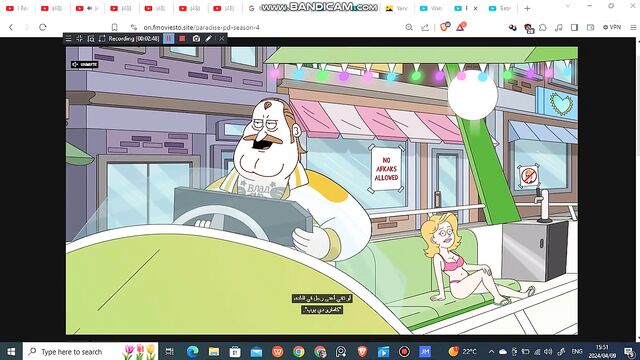Screen dimensions: 640x360
Task: Select Bandicam rectangle area find icon
Action: [x=91, y=38]
